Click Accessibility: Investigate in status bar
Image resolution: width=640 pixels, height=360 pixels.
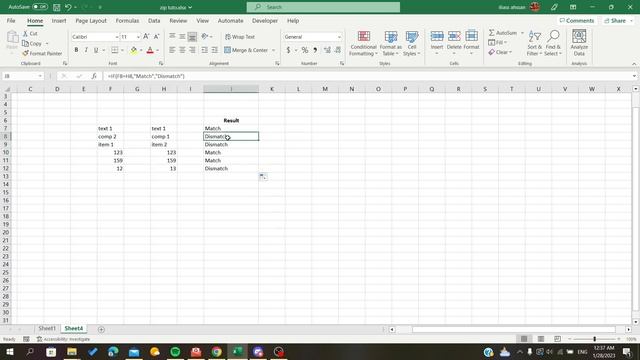click(63, 339)
